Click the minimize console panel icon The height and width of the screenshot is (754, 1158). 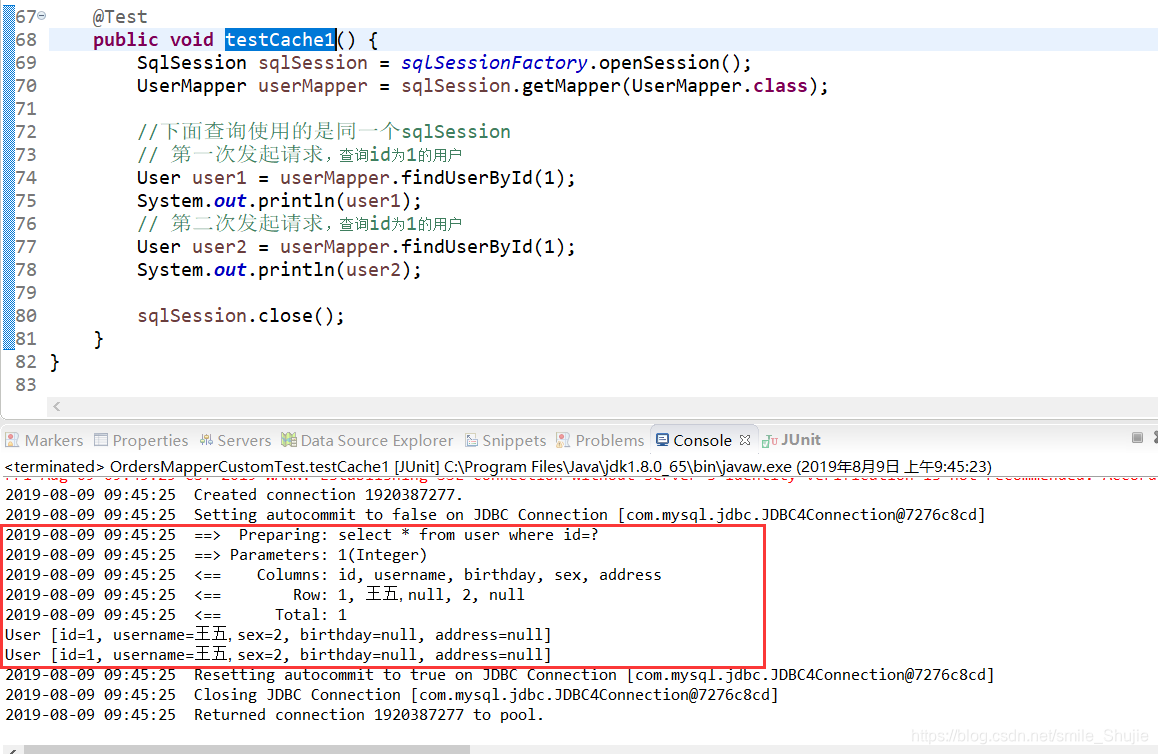(x=1137, y=438)
